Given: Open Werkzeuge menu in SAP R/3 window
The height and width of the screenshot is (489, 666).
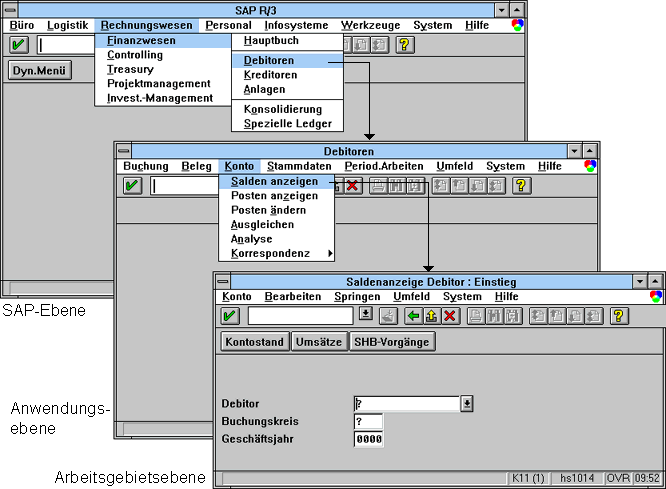Looking at the screenshot, I should click(370, 25).
